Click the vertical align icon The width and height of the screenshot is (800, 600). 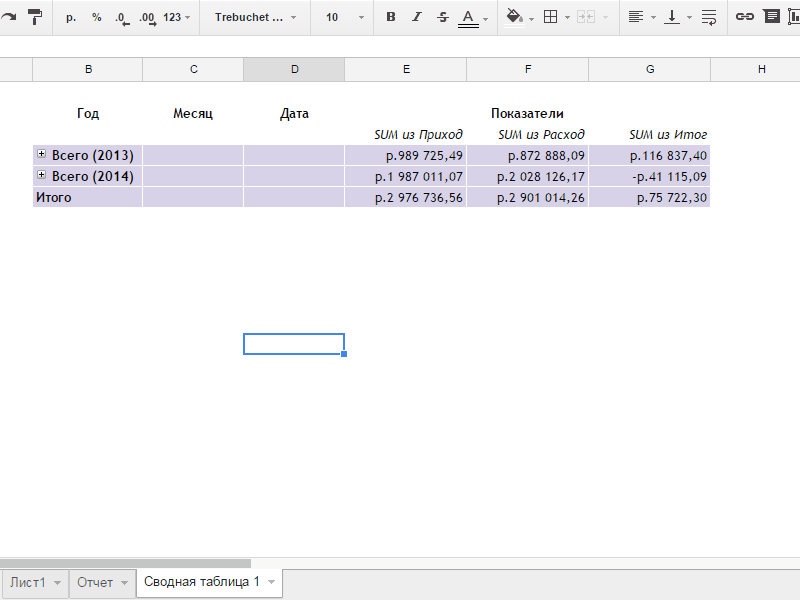[x=672, y=17]
